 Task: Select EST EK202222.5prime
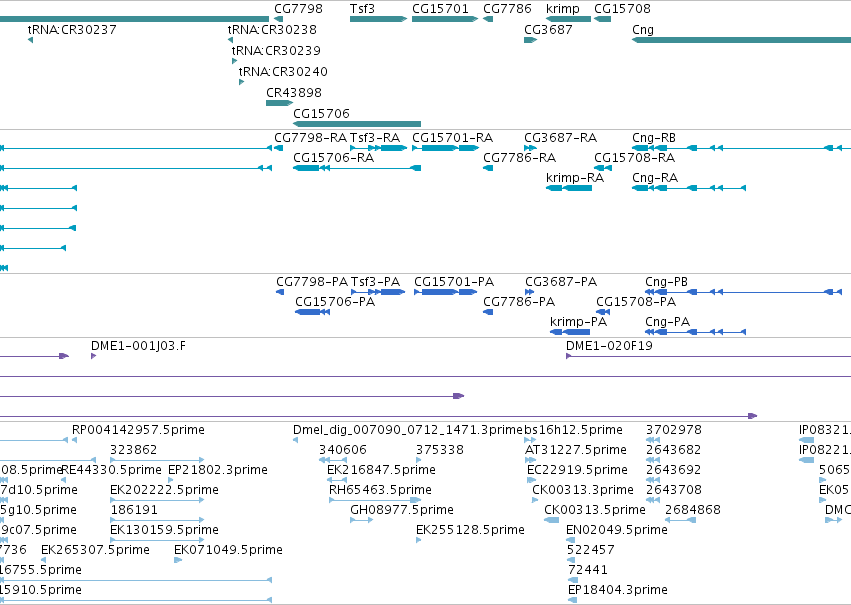(x=164, y=490)
